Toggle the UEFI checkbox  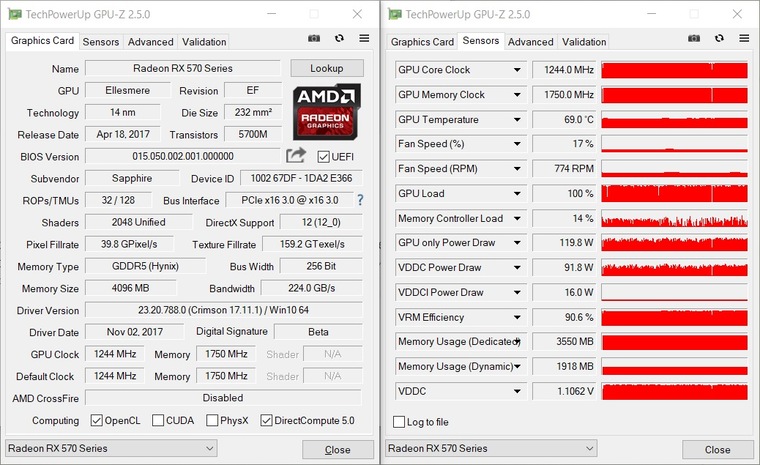point(323,157)
